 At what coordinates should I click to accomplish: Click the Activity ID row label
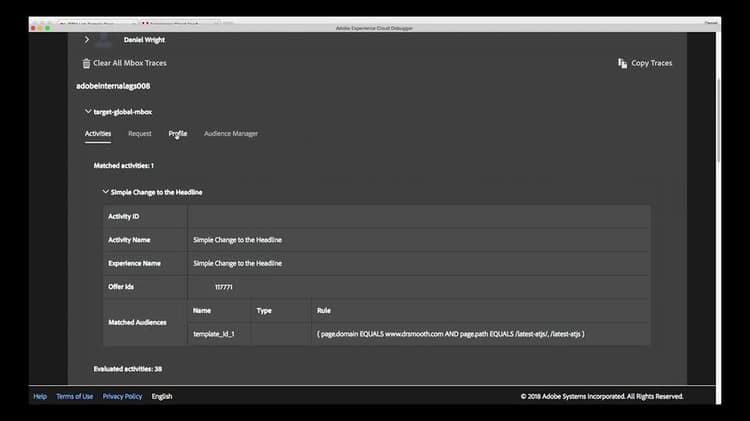click(x=124, y=216)
